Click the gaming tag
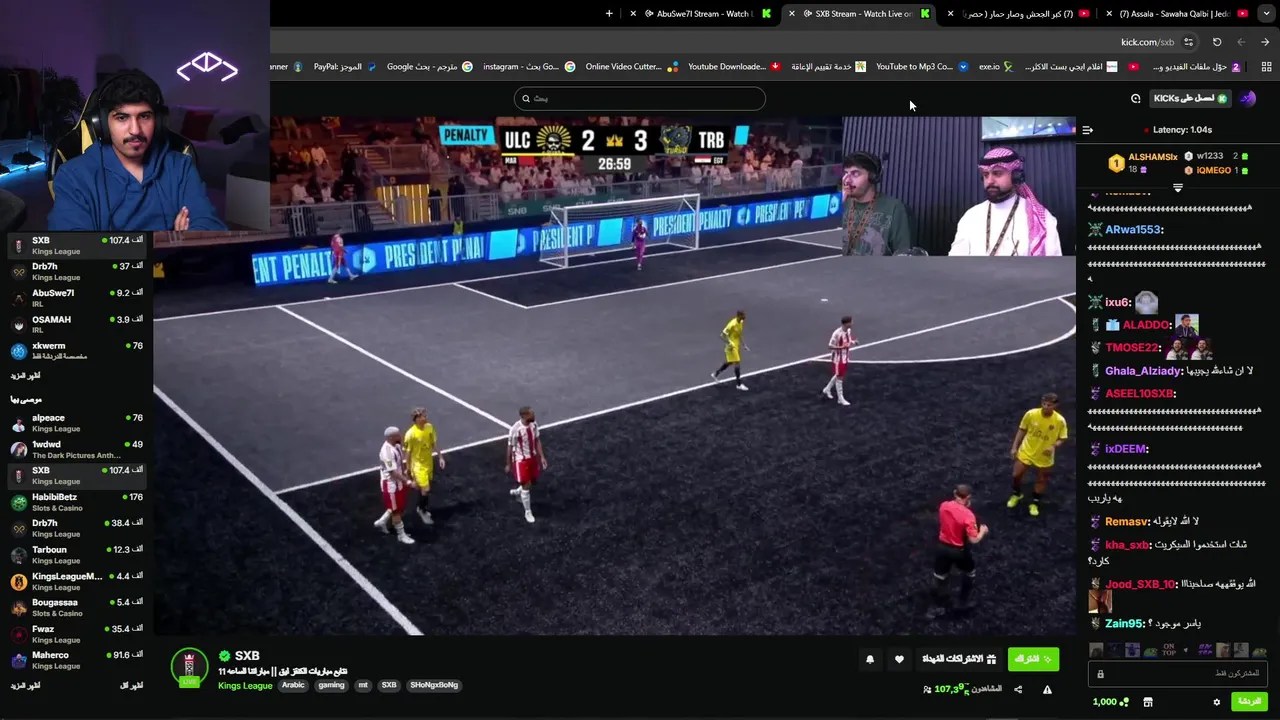Viewport: 1280px width, 720px height. pos(331,685)
